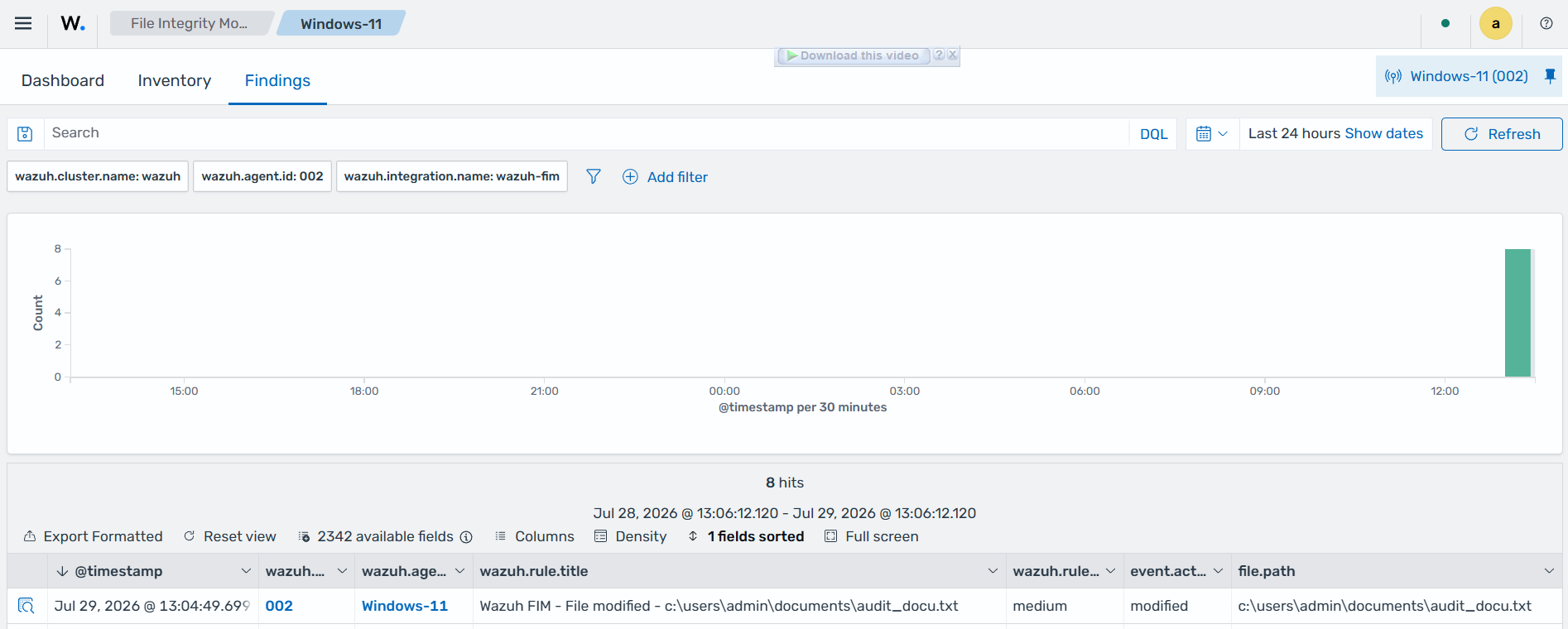1568x629 pixels.
Task: Click Export Formatted
Action: 93,536
